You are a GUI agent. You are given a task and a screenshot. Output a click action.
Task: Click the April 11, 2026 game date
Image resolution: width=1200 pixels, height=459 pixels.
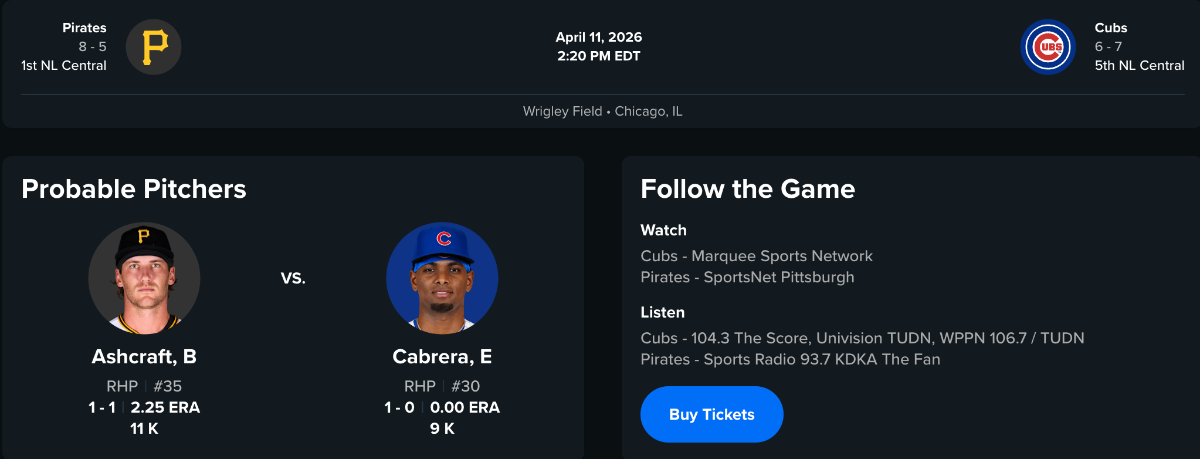click(x=599, y=37)
